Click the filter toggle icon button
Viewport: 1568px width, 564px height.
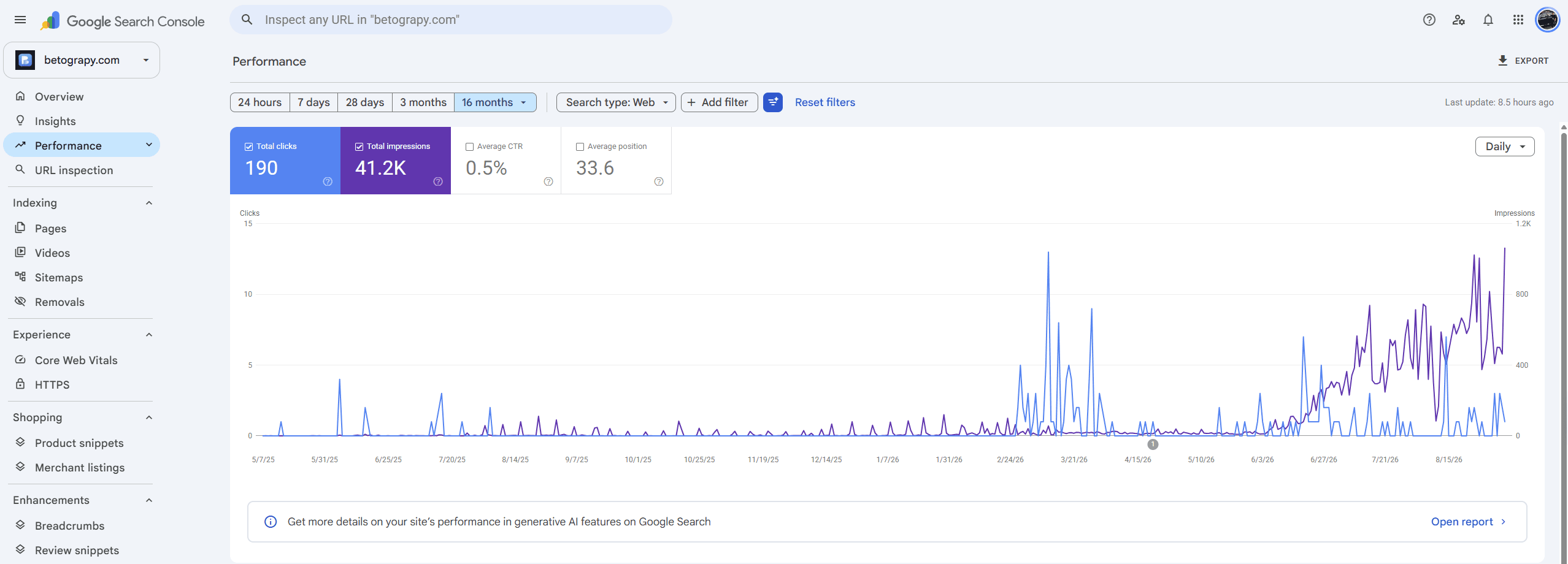(773, 102)
